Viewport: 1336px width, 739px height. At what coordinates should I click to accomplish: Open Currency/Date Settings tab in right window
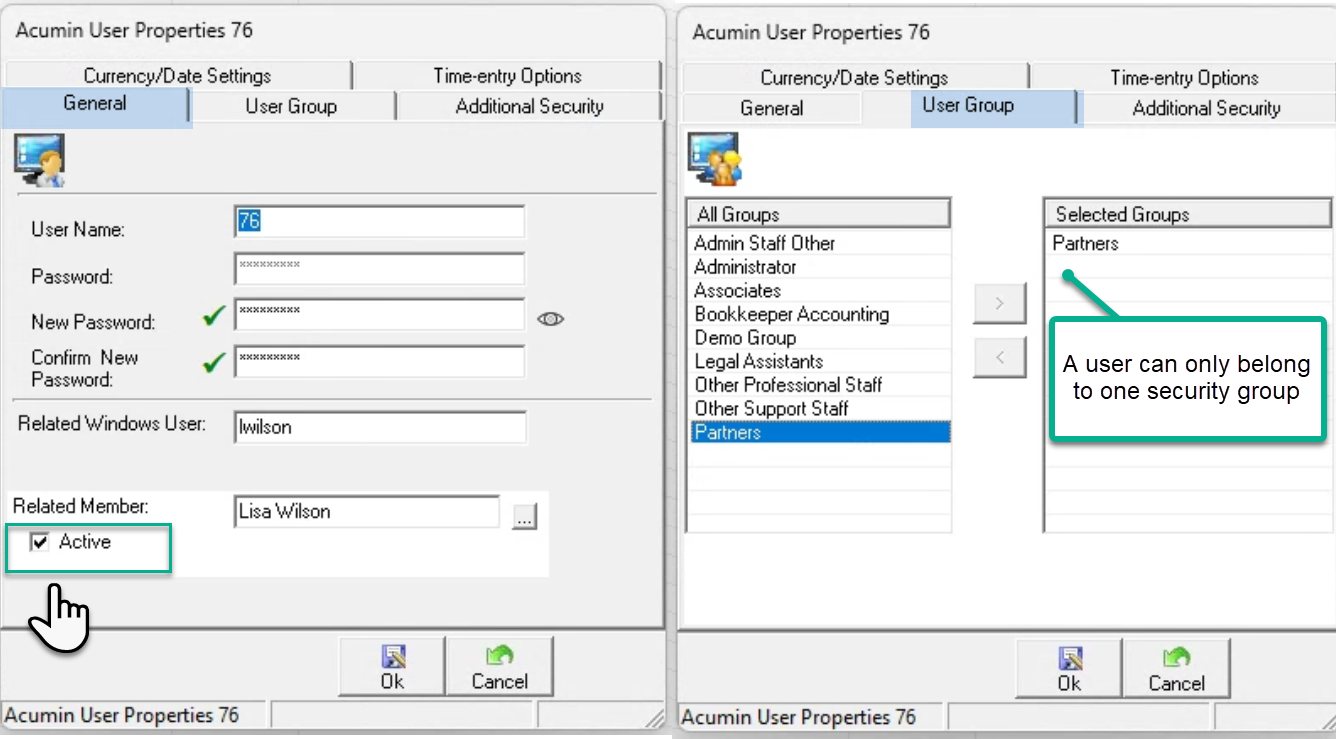click(x=854, y=78)
